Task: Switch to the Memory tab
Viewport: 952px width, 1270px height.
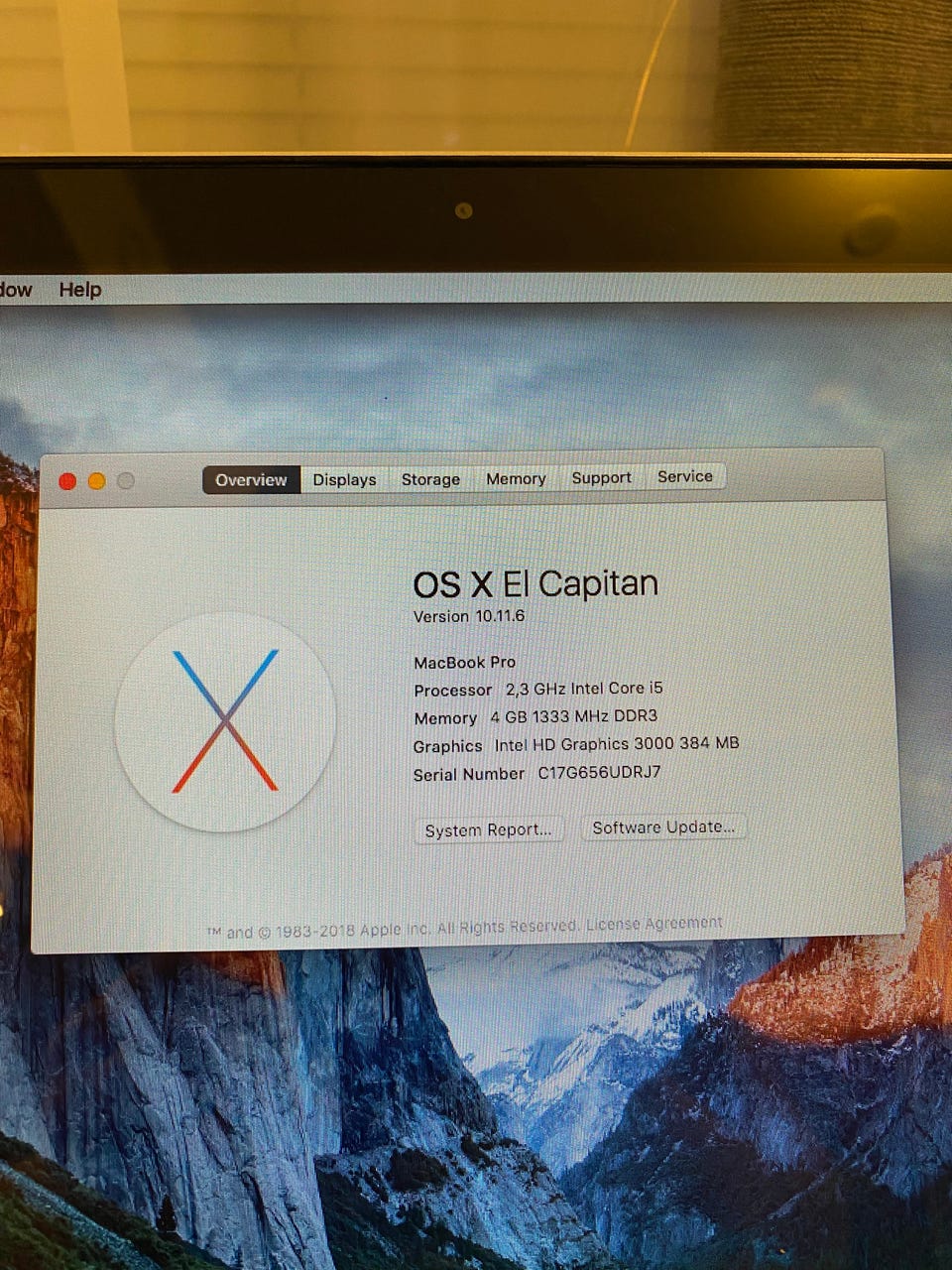Action: coord(516,478)
